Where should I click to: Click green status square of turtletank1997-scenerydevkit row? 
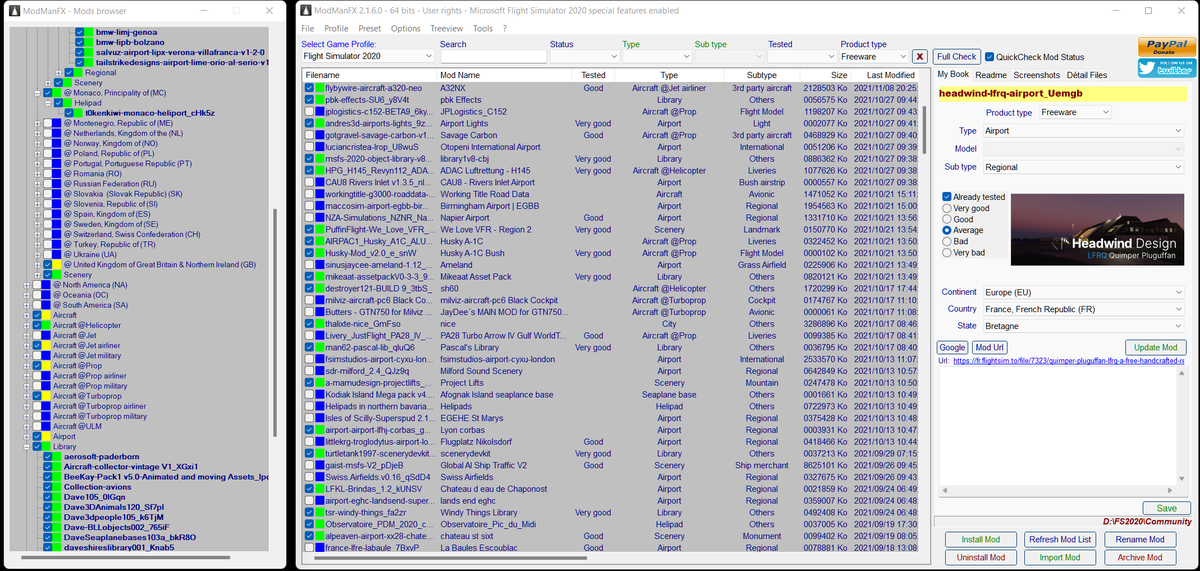(x=320, y=453)
